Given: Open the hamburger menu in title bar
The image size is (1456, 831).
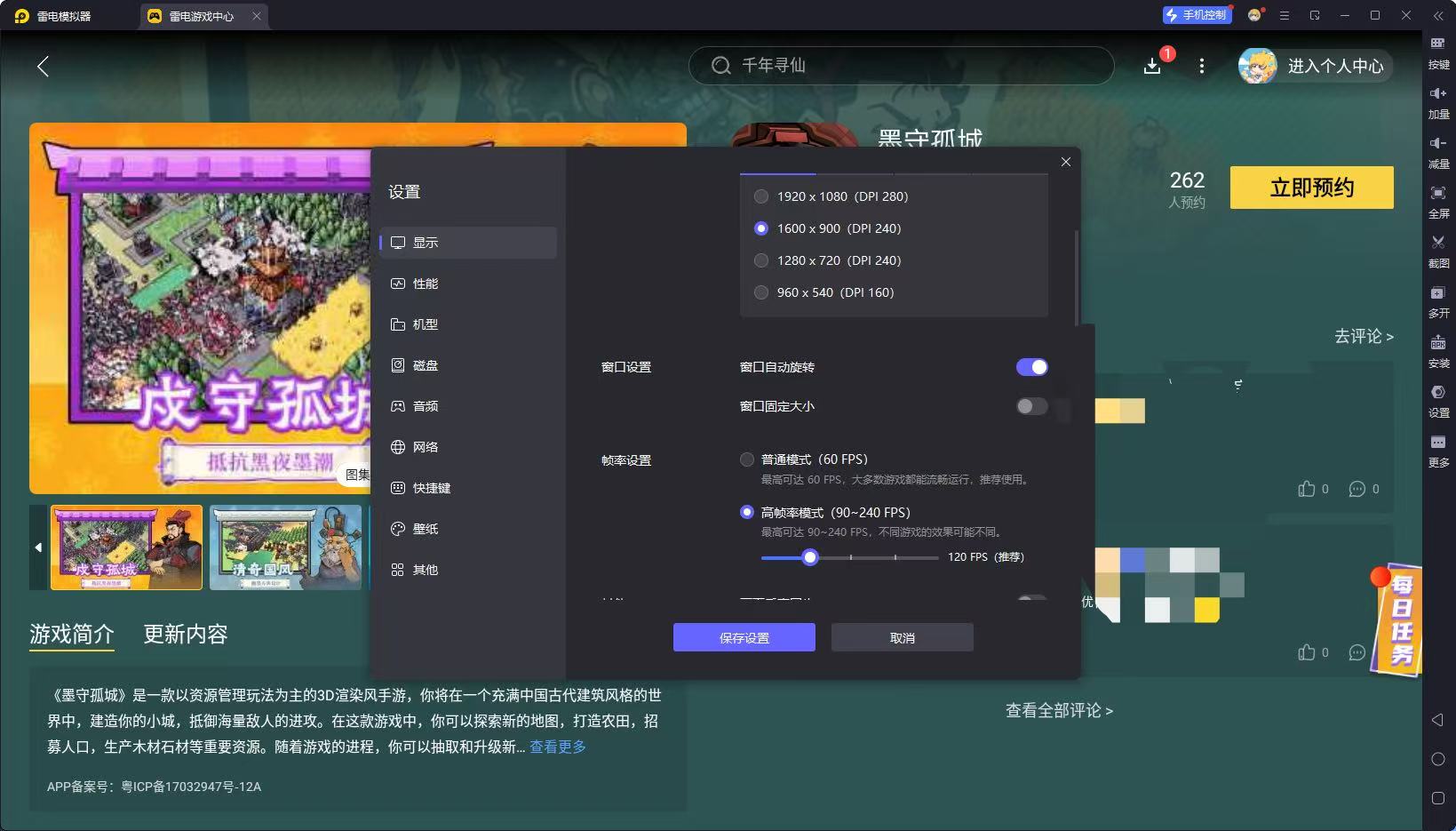Looking at the screenshot, I should tap(1285, 15).
